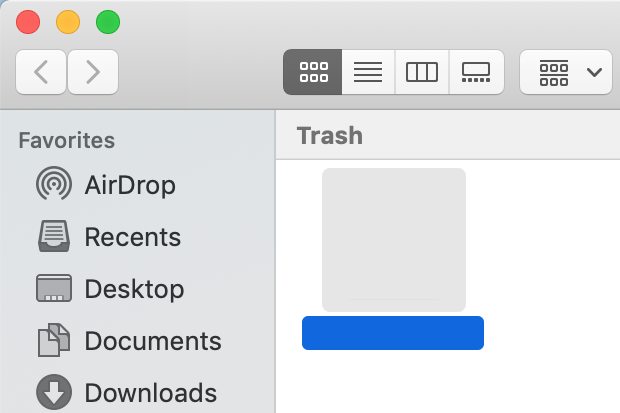Click the Trash location header
Viewport: 620px width, 413px height.
(330, 135)
